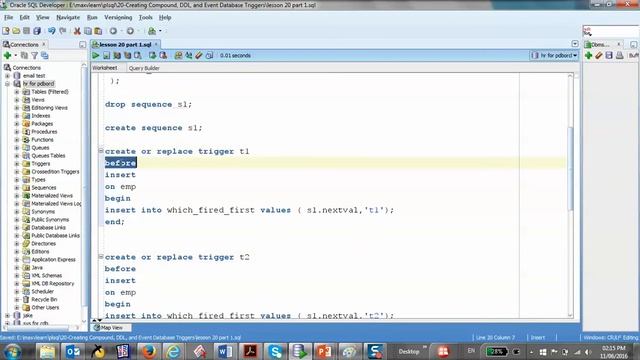Click the Open folder icon in main toolbar

[16, 31]
